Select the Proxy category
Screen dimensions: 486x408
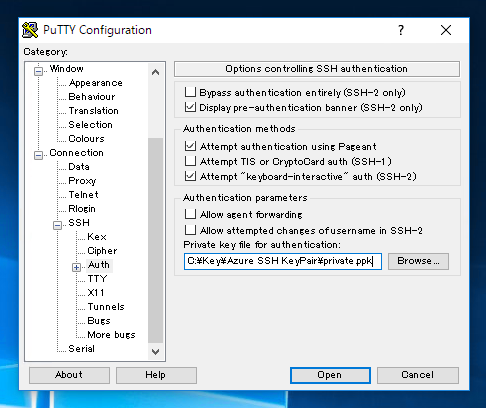click(82, 181)
